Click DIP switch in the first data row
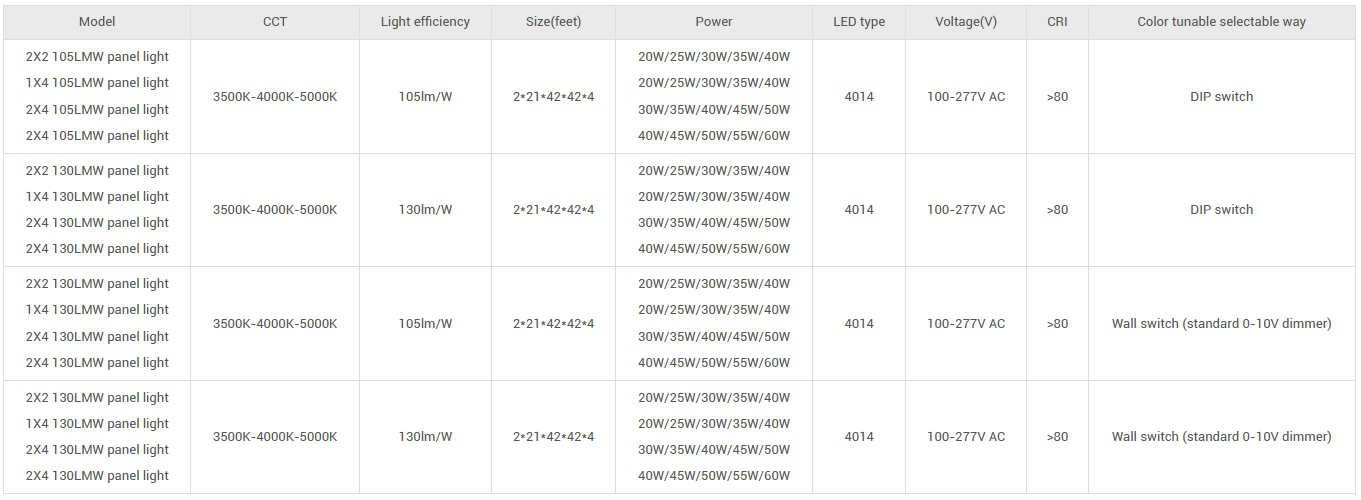Image resolution: width=1361 pixels, height=500 pixels. 1221,97
